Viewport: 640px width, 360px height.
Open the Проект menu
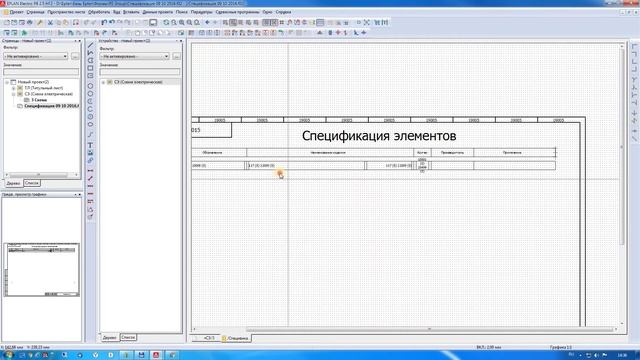(x=16, y=12)
